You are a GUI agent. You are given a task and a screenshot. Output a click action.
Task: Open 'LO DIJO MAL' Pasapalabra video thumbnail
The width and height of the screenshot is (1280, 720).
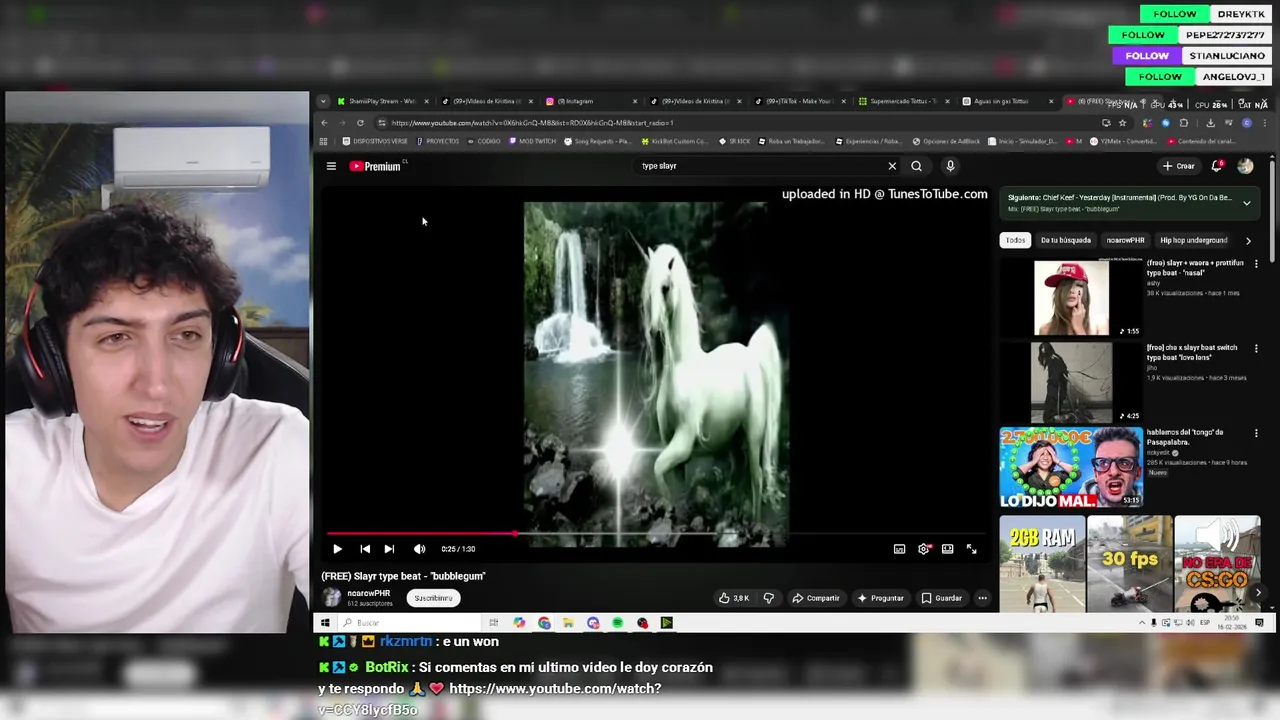1071,467
